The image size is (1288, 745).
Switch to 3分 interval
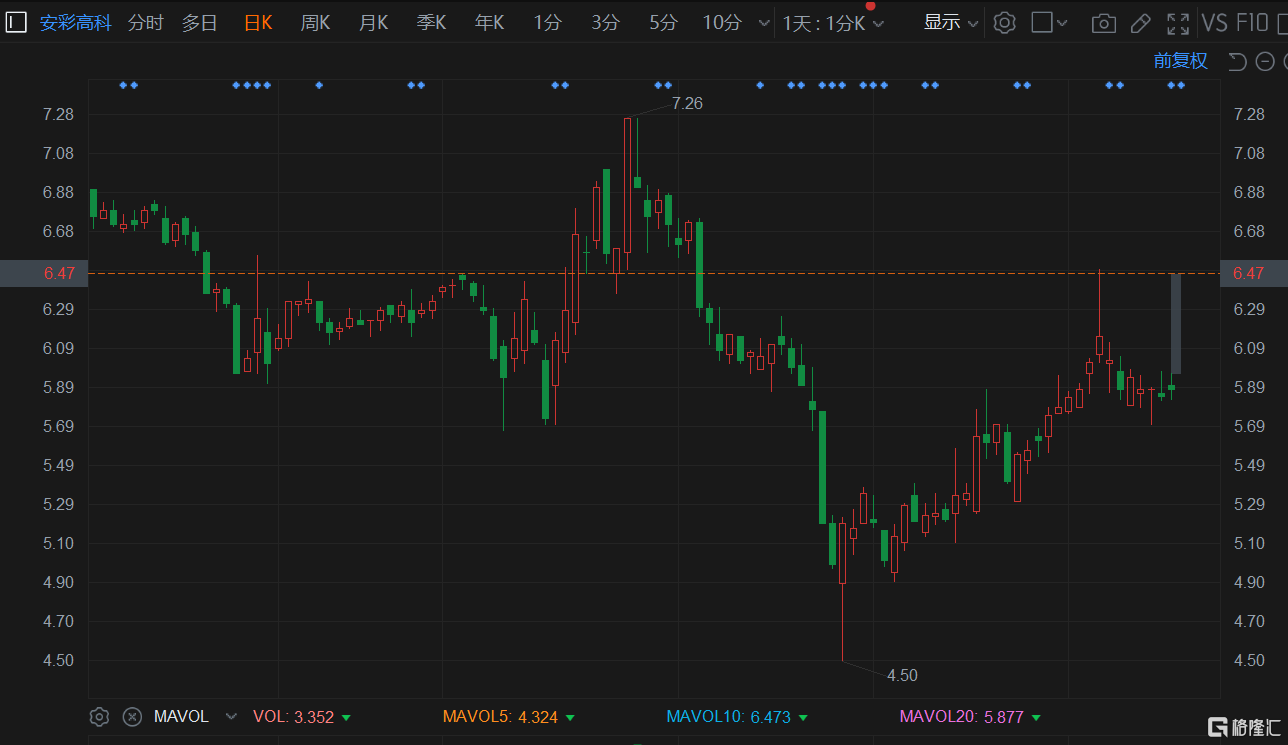pos(605,23)
